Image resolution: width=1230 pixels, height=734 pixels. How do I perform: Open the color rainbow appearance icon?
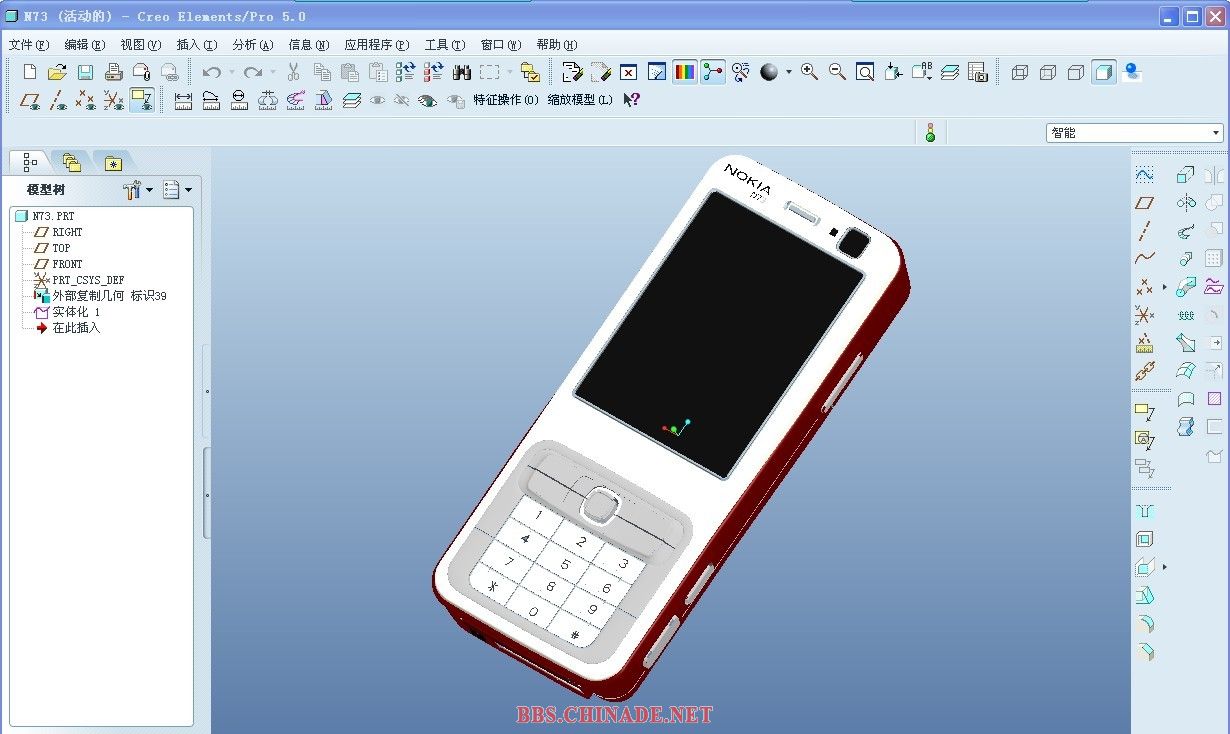[x=685, y=72]
